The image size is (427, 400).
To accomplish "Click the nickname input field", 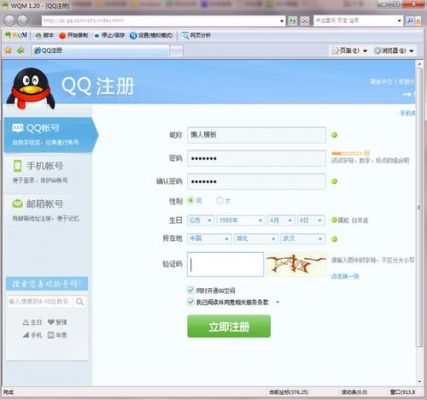I will coord(256,135).
